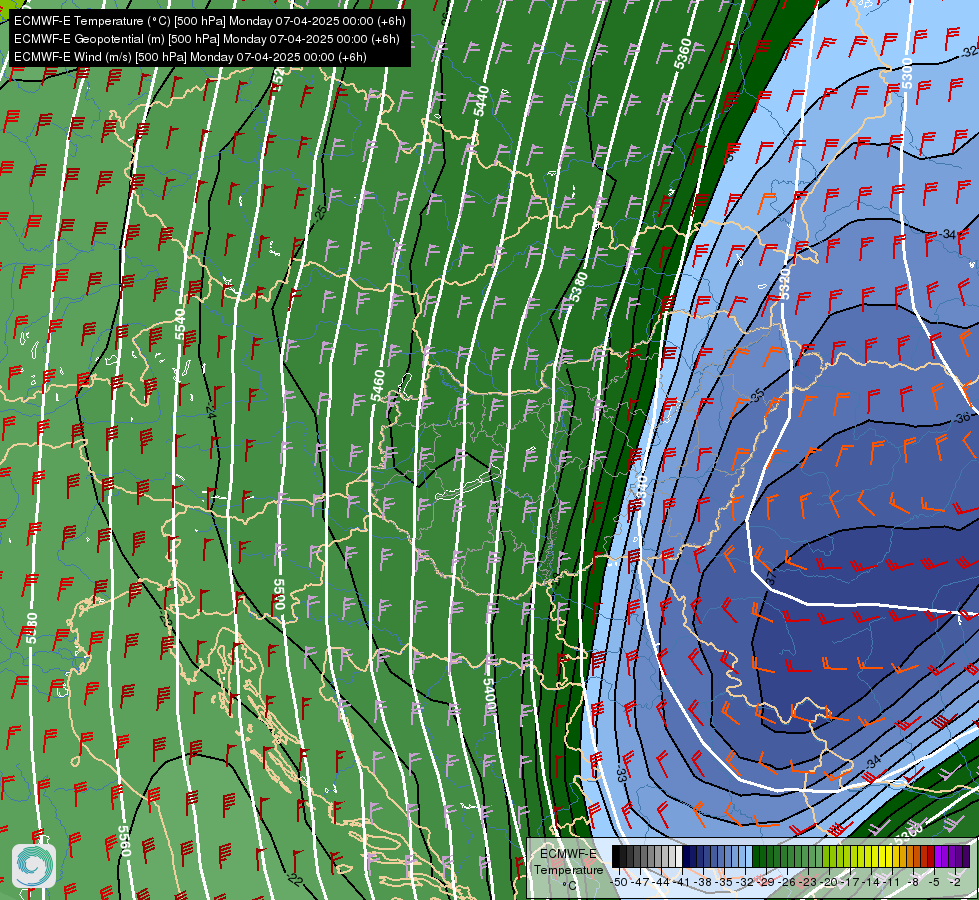Pick the dark red swatch left of -5
This screenshot has height=900, width=979.
pyautogui.click(x=931, y=856)
